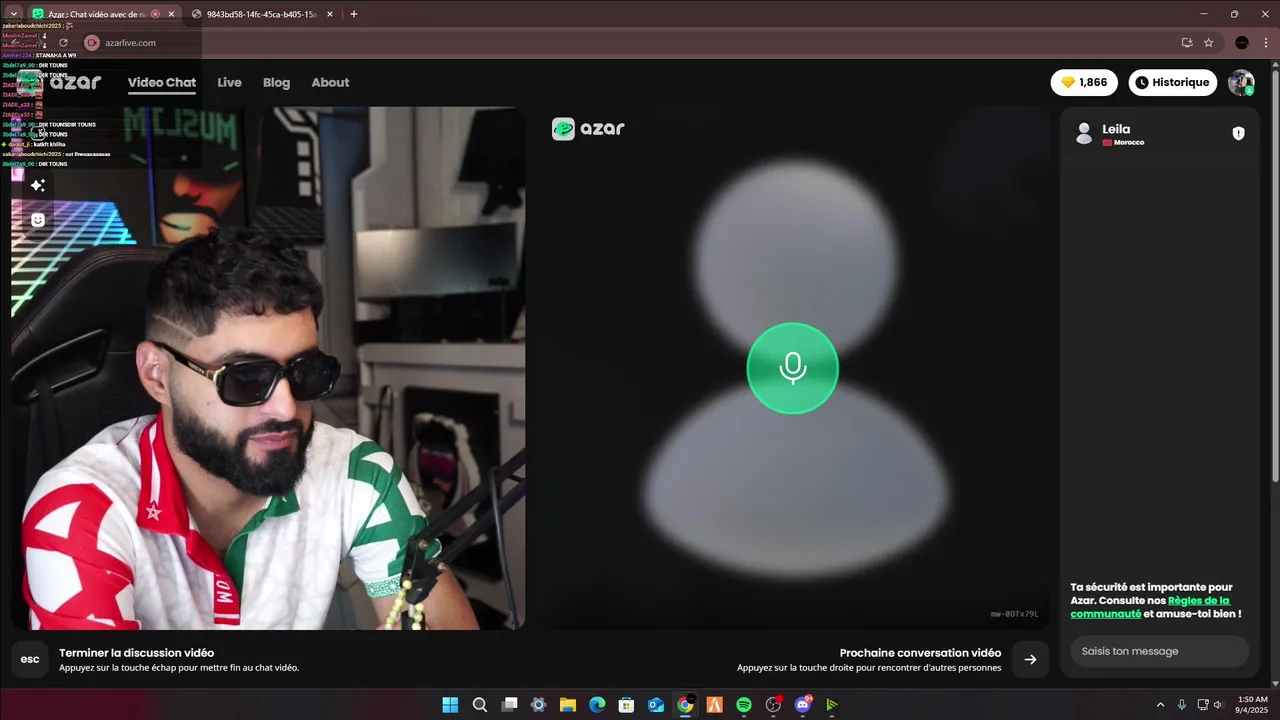Go to the Video Chat tab
Image resolution: width=1280 pixels, height=720 pixels.
[x=161, y=82]
